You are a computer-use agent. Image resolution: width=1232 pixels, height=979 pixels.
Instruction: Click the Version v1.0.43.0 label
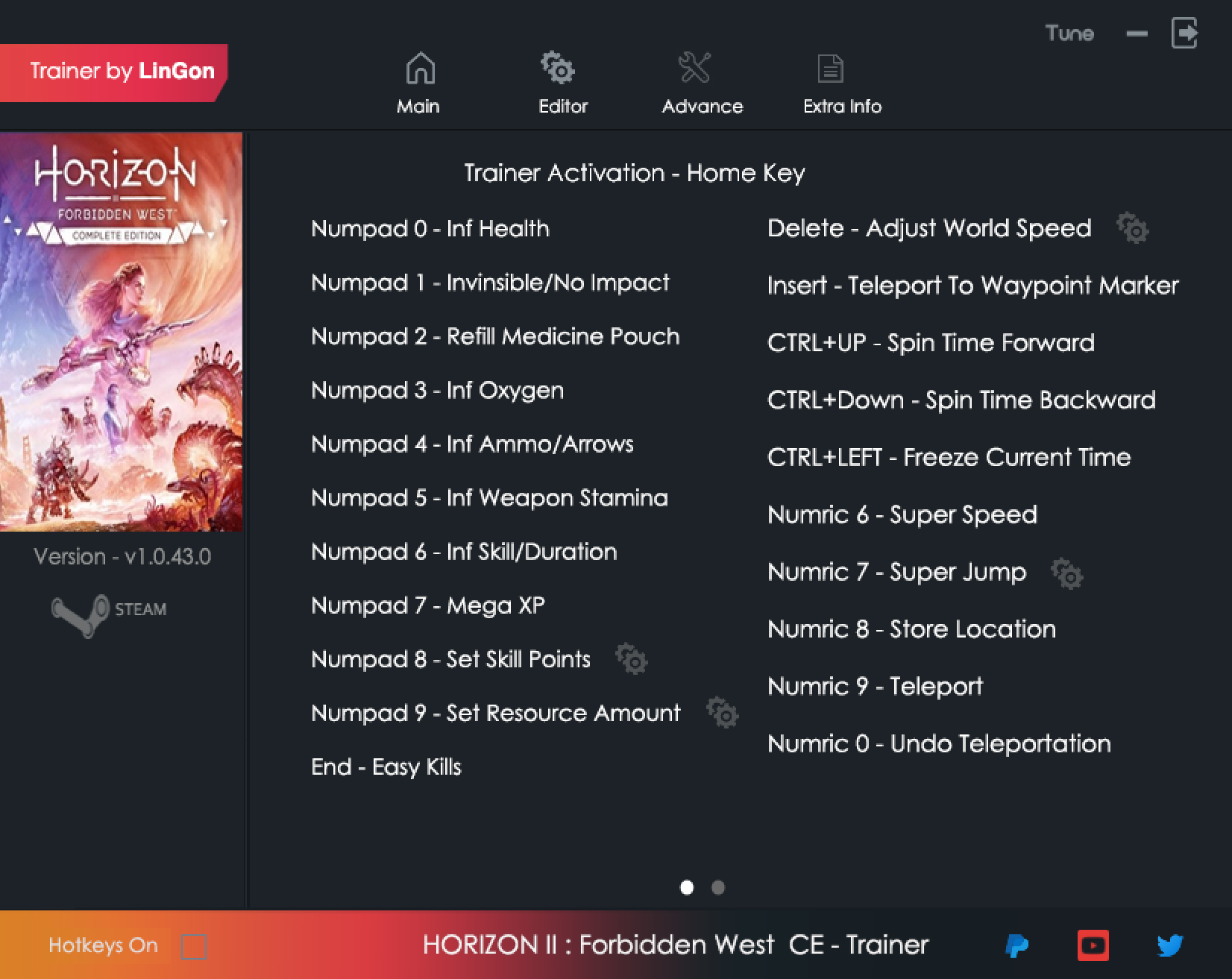(x=122, y=557)
